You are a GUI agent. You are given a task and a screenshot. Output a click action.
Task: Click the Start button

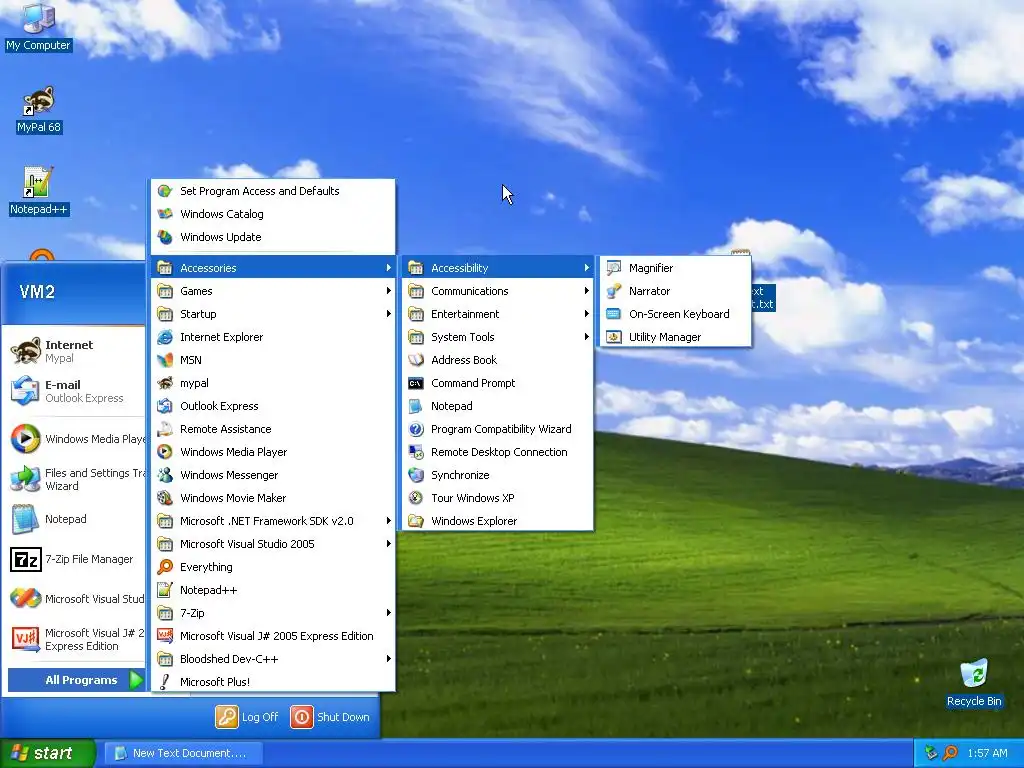[48, 753]
